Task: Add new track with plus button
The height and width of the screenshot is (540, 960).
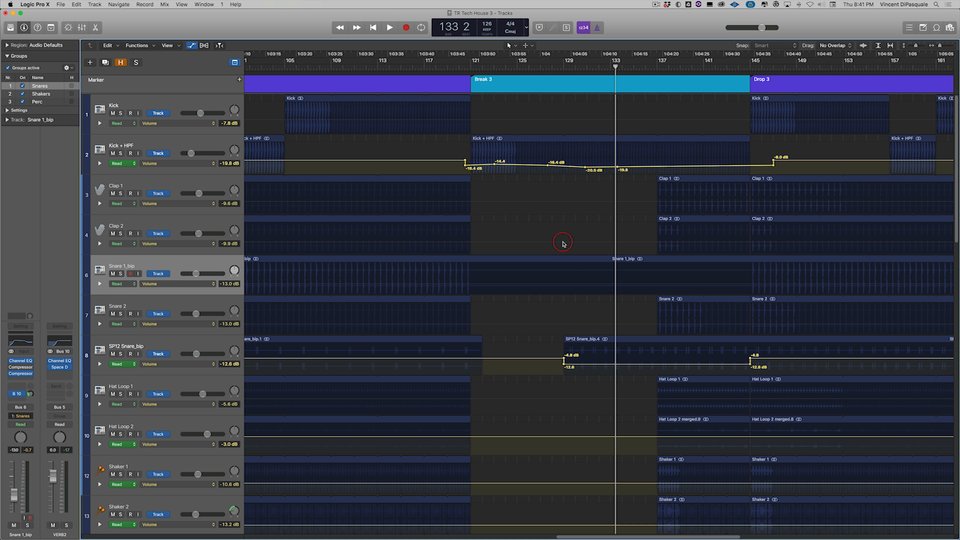Action: [x=90, y=62]
